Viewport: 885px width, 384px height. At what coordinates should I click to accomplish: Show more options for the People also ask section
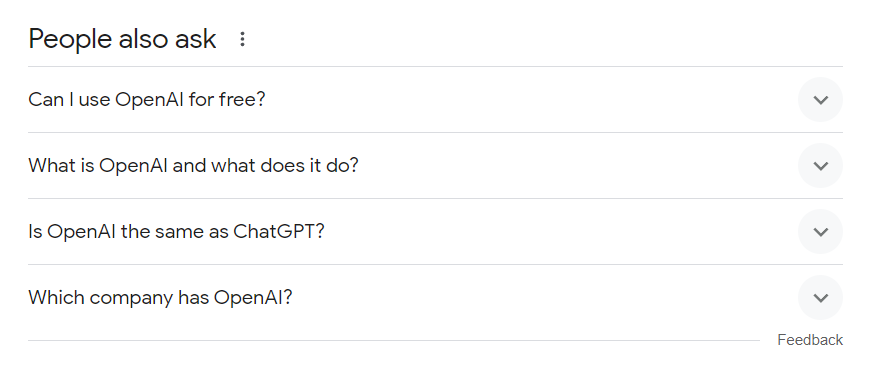242,39
